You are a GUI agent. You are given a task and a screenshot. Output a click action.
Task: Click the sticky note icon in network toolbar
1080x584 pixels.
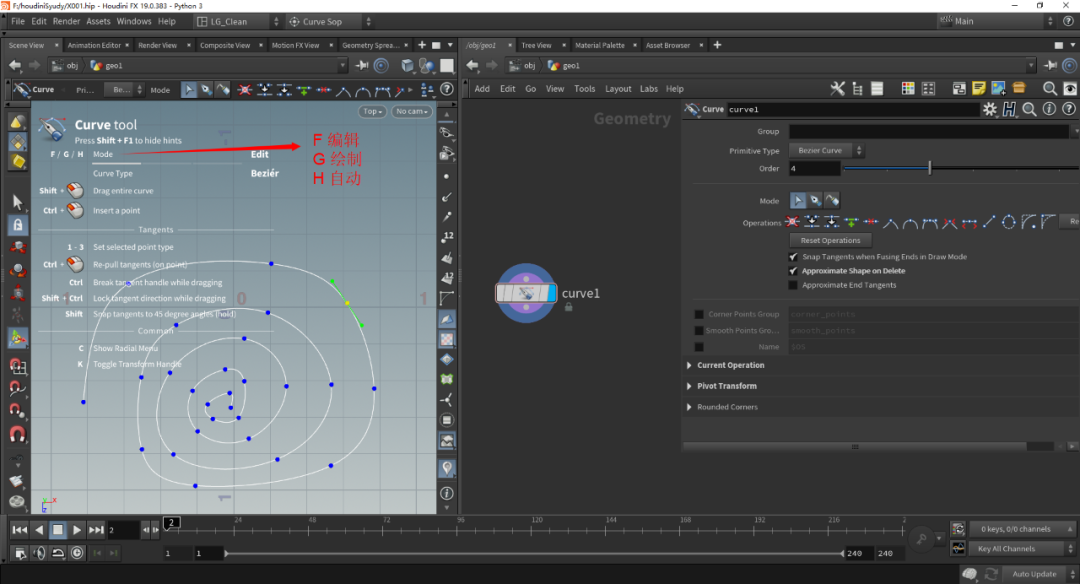coord(979,89)
